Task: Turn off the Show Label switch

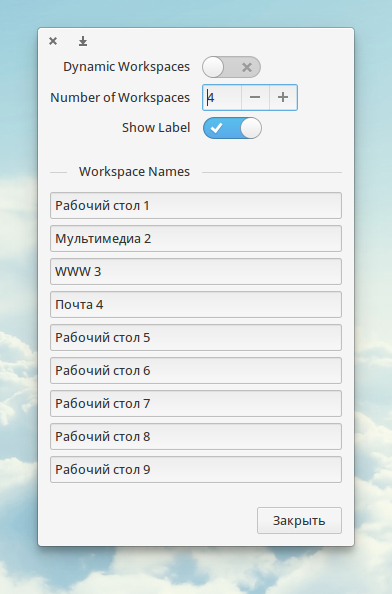Action: (x=232, y=128)
